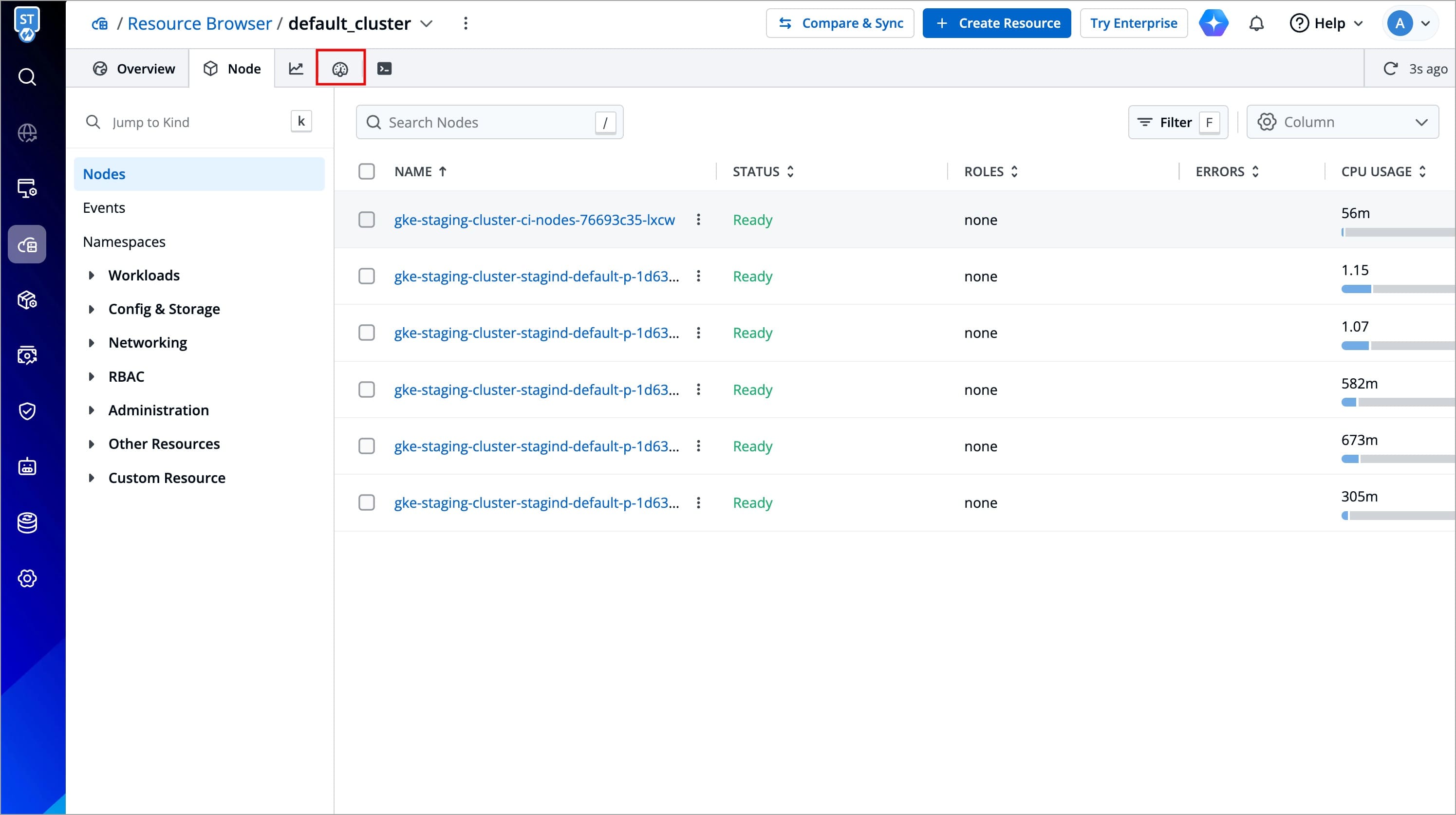Screen dimensions: 1456x815
Task: Open the gke-staging-cluster-ci-nodes-76693c35-lxcw link
Action: click(x=534, y=220)
